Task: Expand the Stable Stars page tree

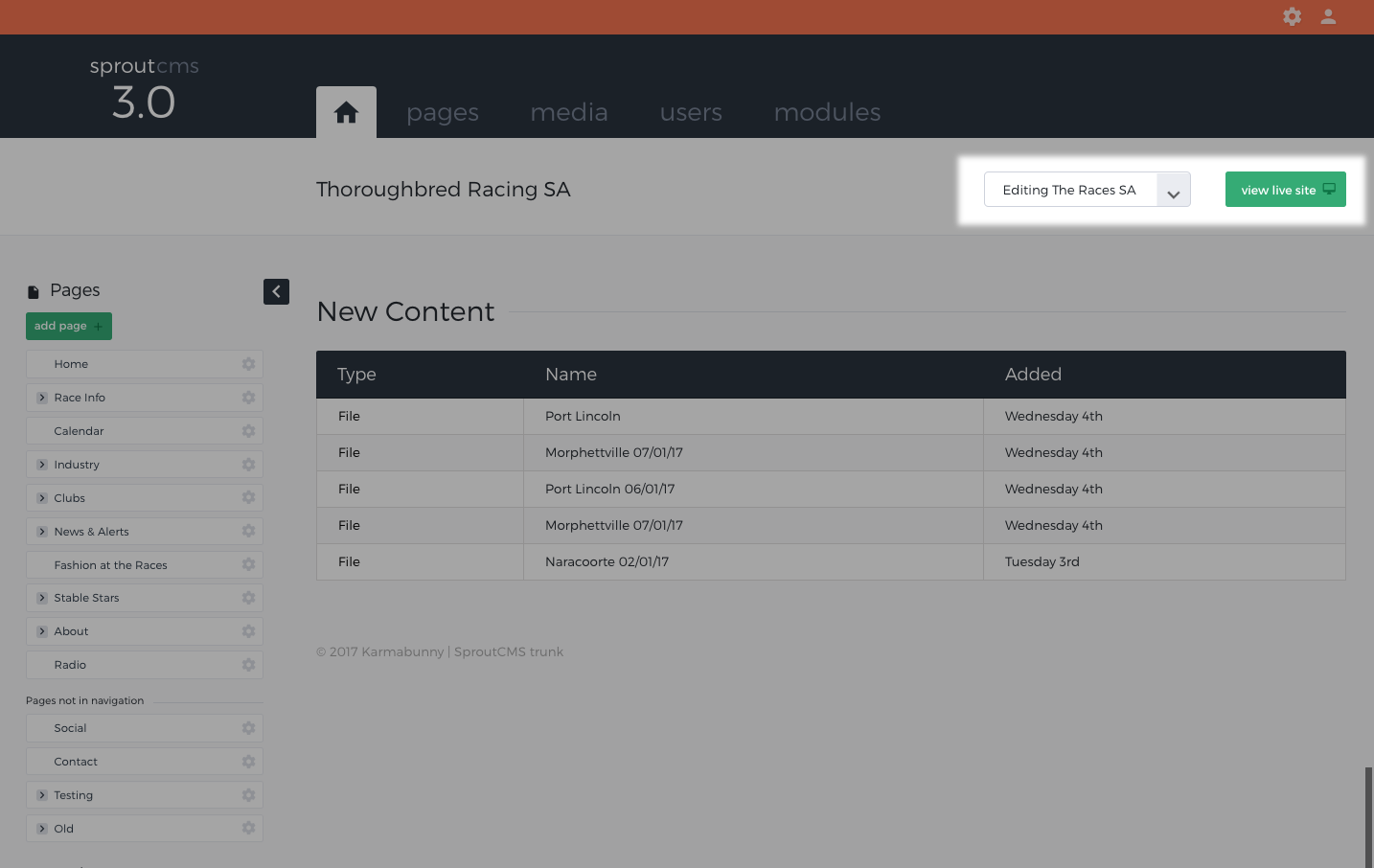Action: click(42, 598)
